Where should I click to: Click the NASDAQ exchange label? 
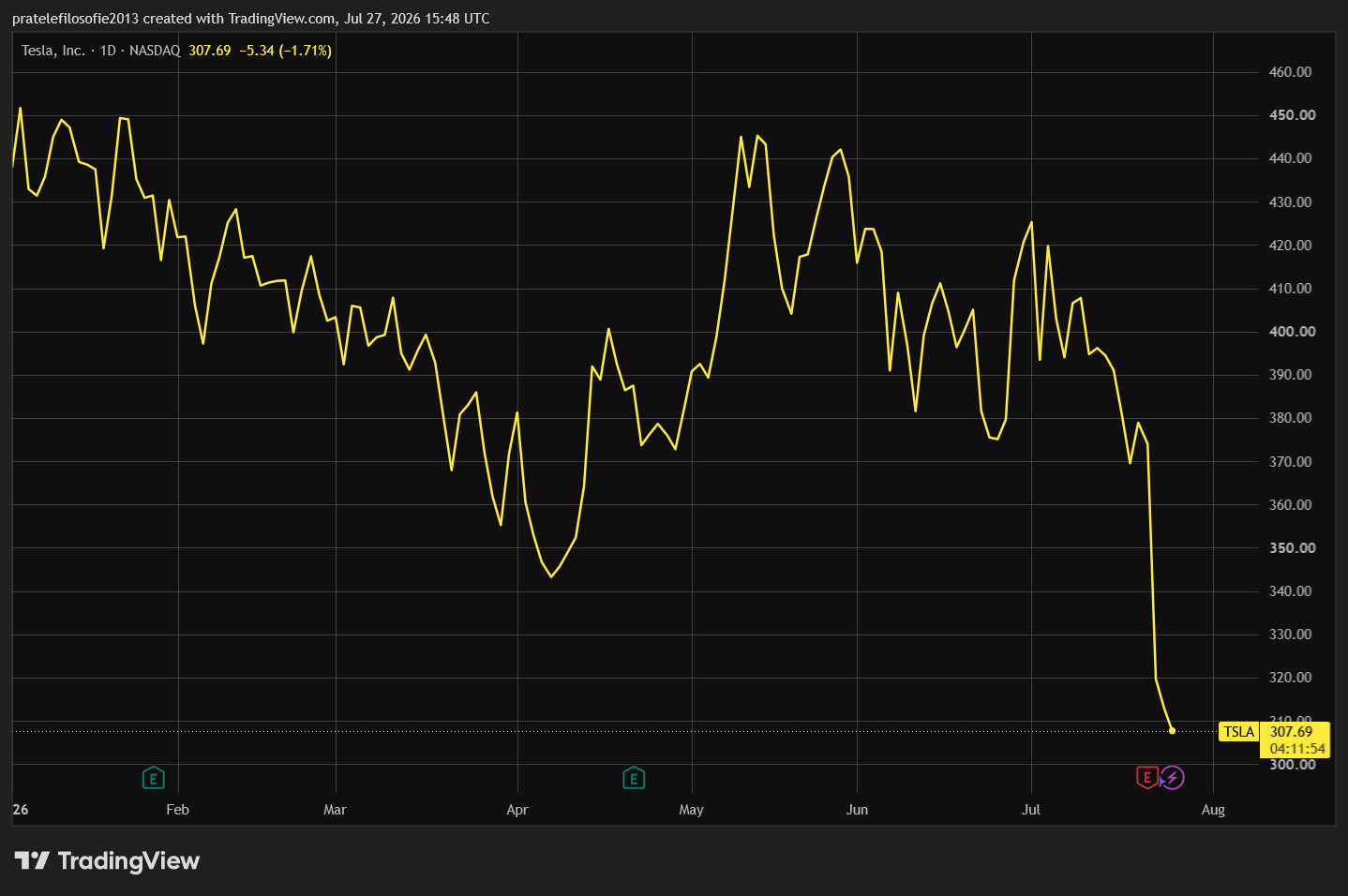click(155, 51)
